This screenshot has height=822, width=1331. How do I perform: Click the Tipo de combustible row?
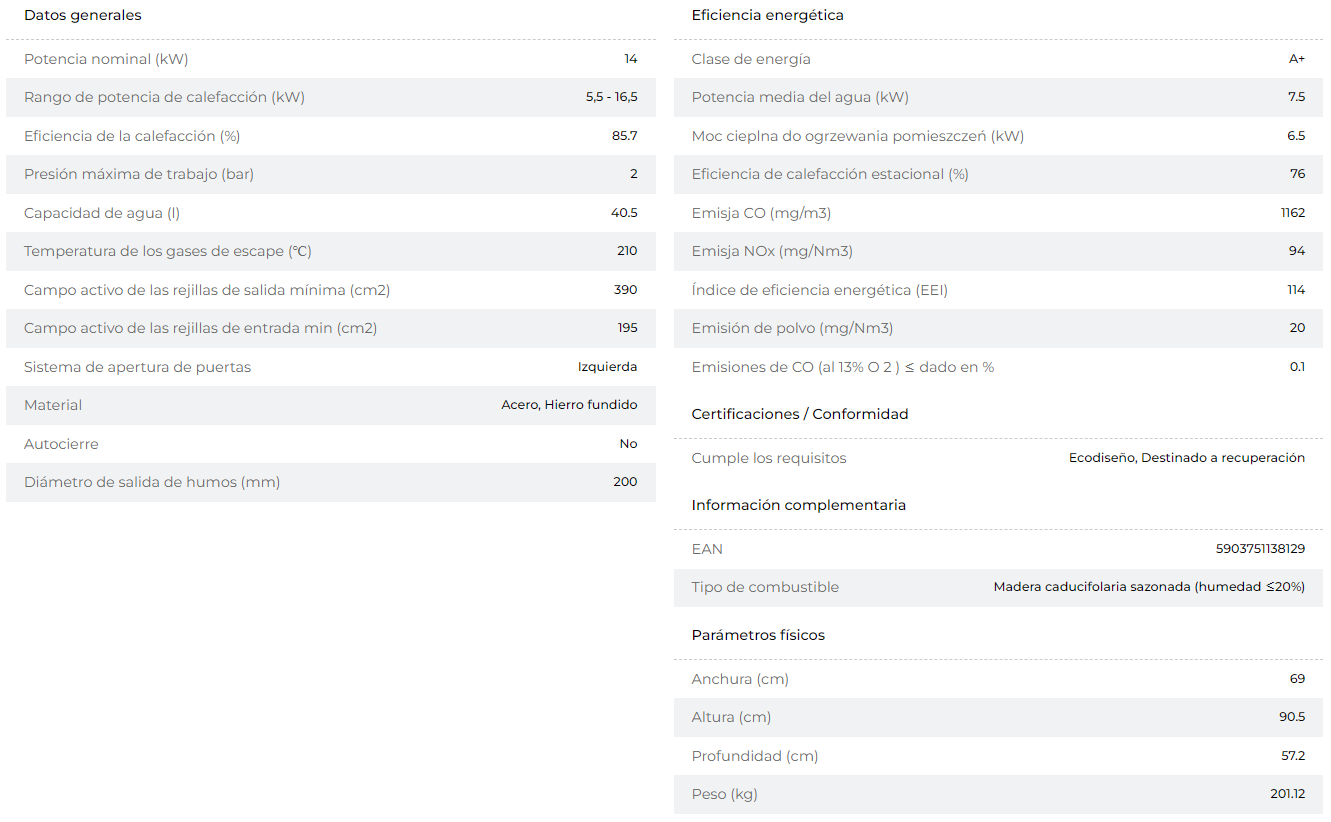tap(998, 588)
